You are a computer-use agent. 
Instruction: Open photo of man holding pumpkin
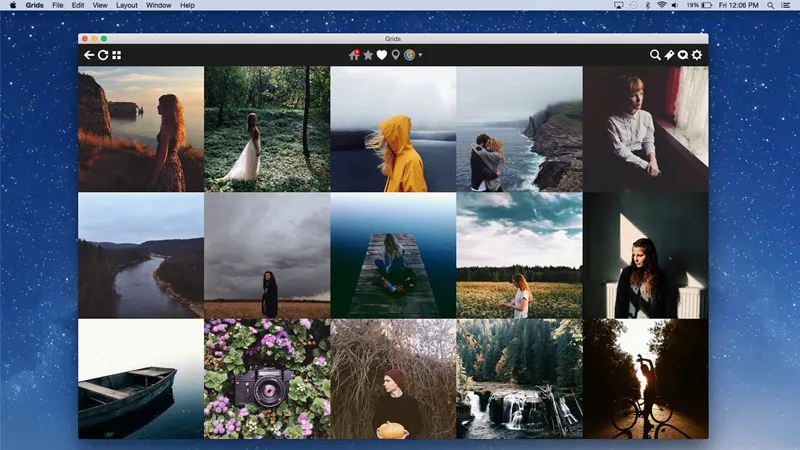[x=393, y=379]
